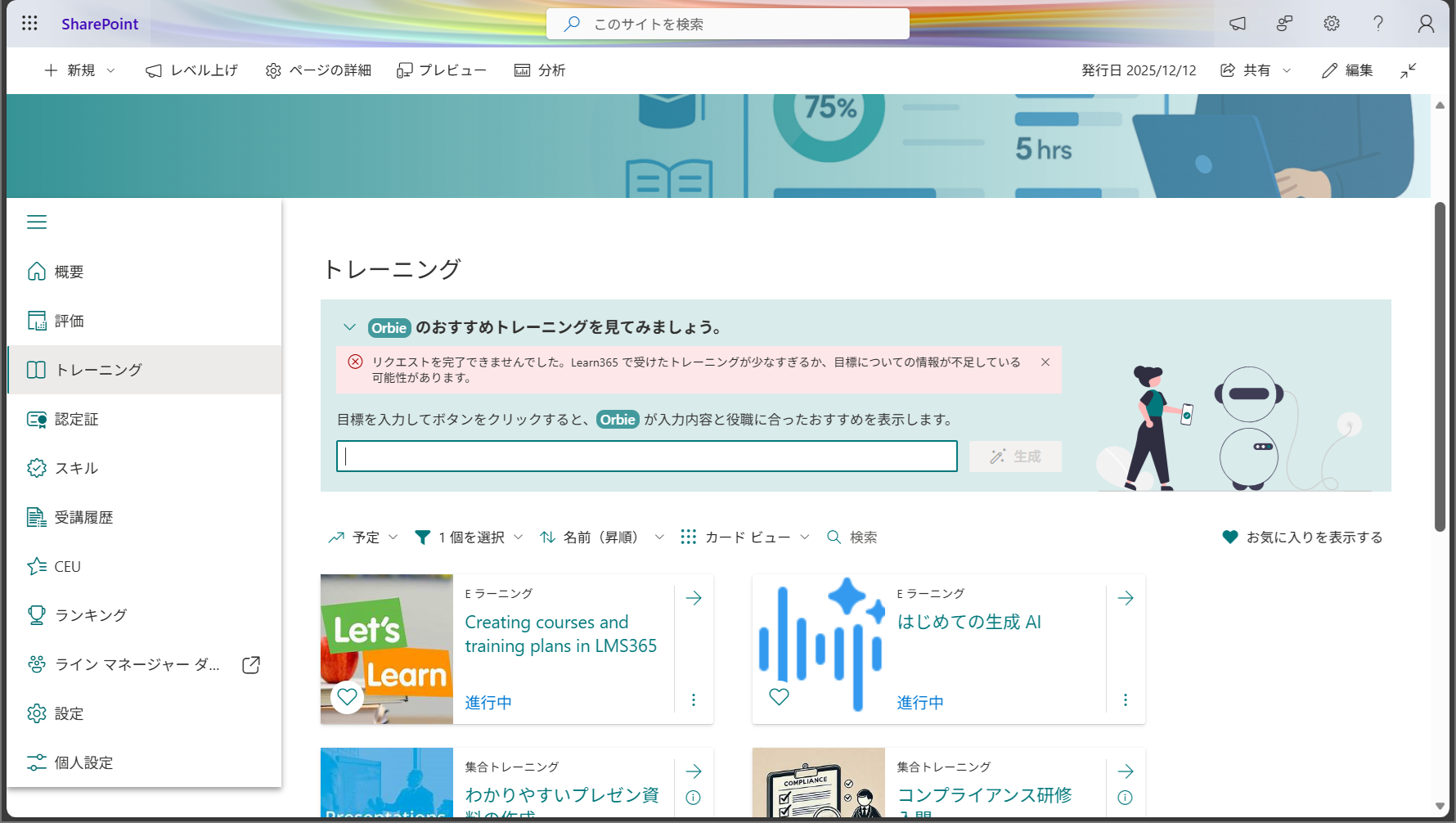This screenshot has width=1456, height=823.
Task: Open the connections icon in the header
Action: pos(1284,24)
